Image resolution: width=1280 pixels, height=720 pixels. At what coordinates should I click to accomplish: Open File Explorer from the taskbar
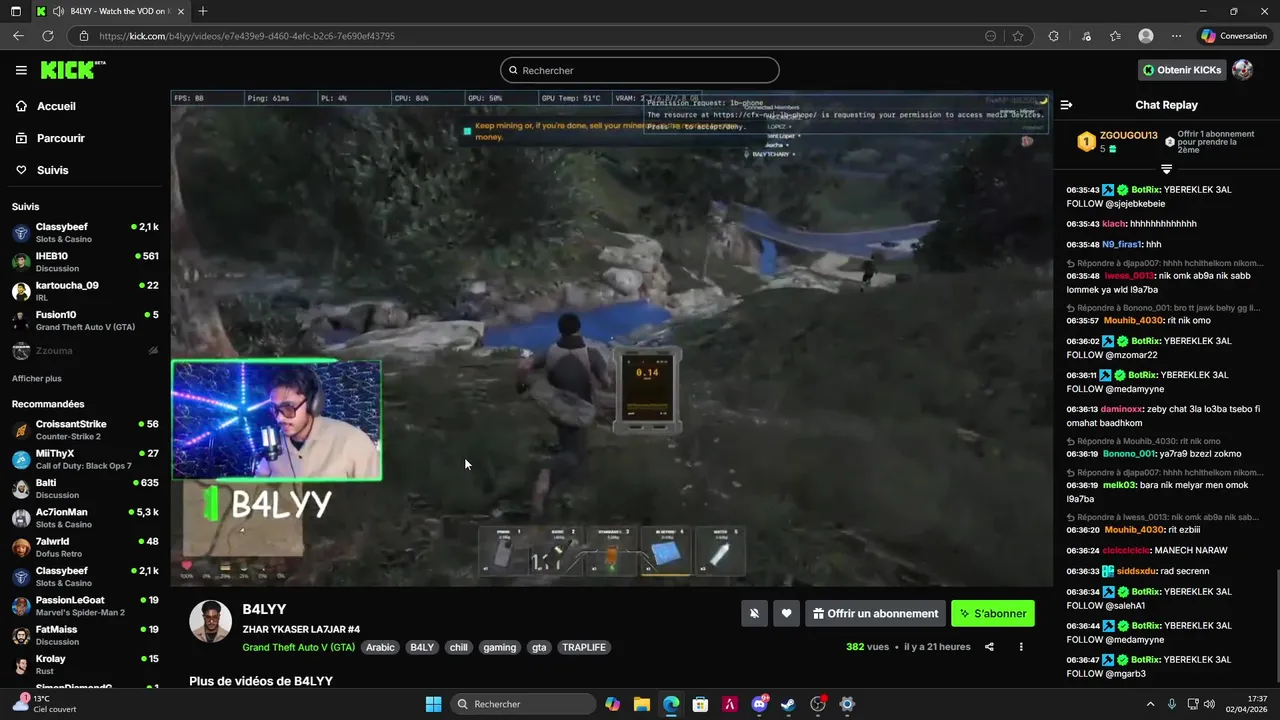click(642, 704)
